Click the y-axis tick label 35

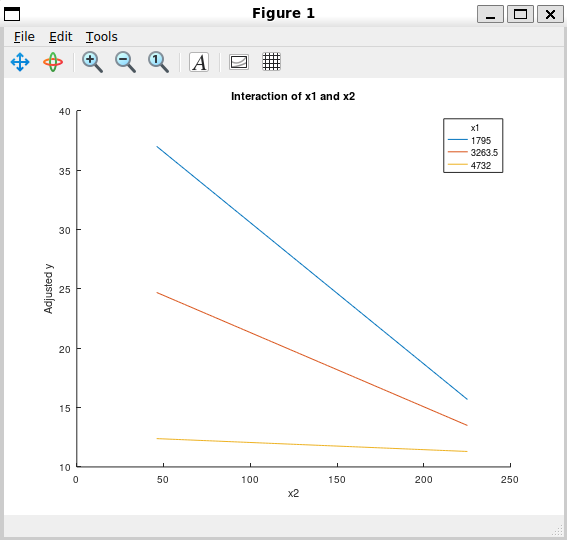click(x=65, y=171)
